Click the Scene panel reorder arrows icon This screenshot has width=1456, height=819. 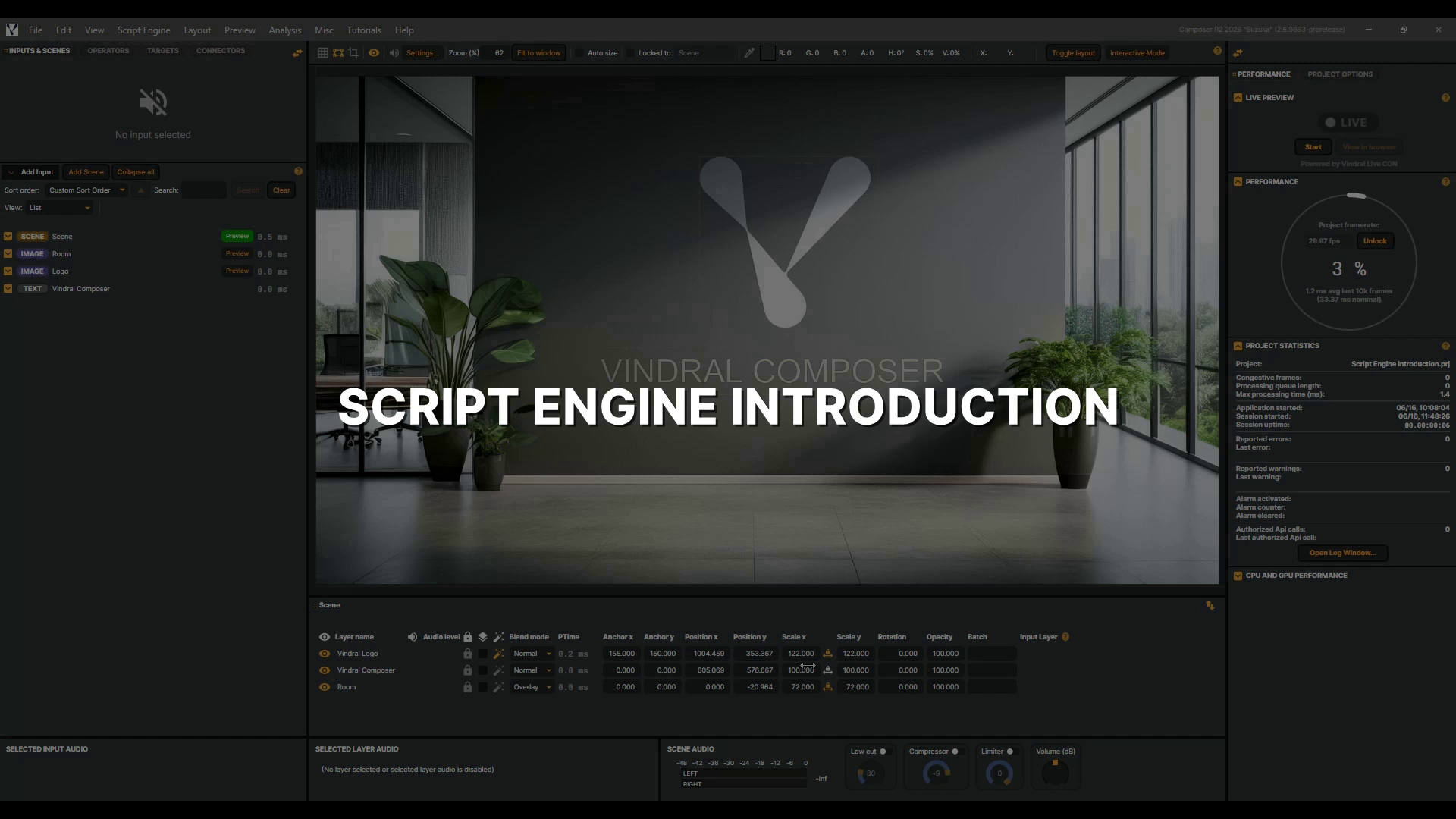click(x=1210, y=605)
